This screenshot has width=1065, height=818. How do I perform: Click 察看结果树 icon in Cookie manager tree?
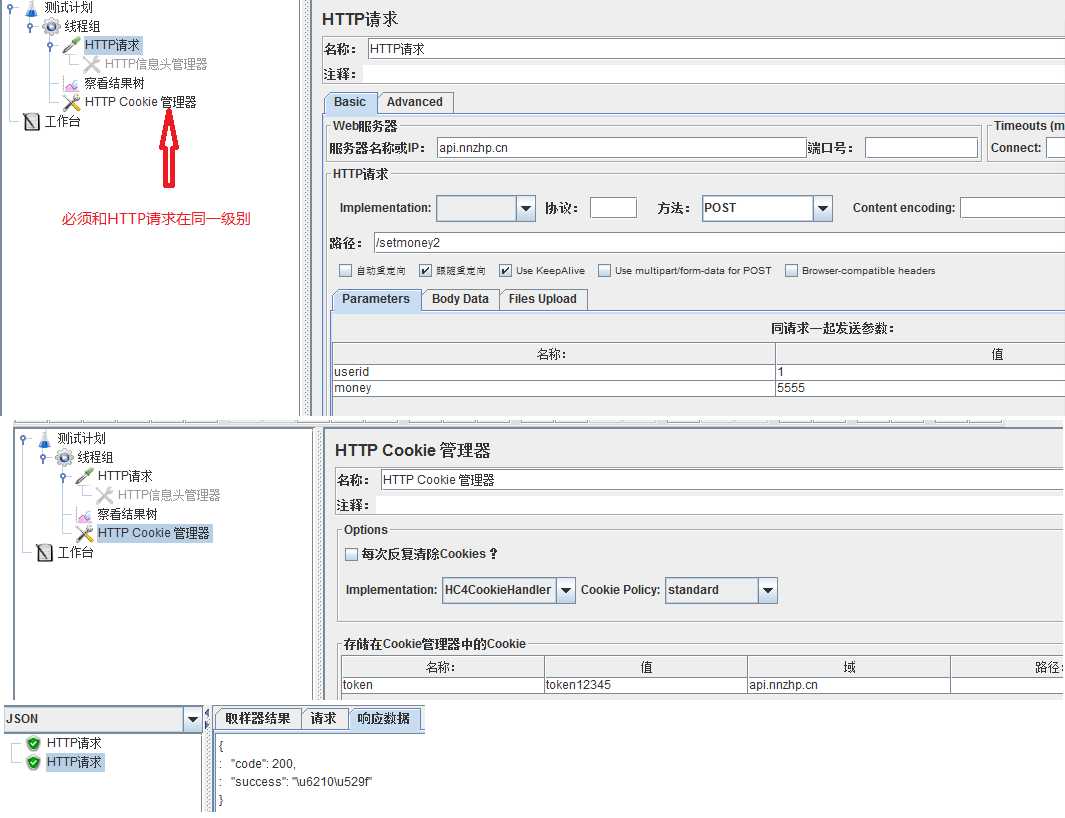click(x=84, y=515)
